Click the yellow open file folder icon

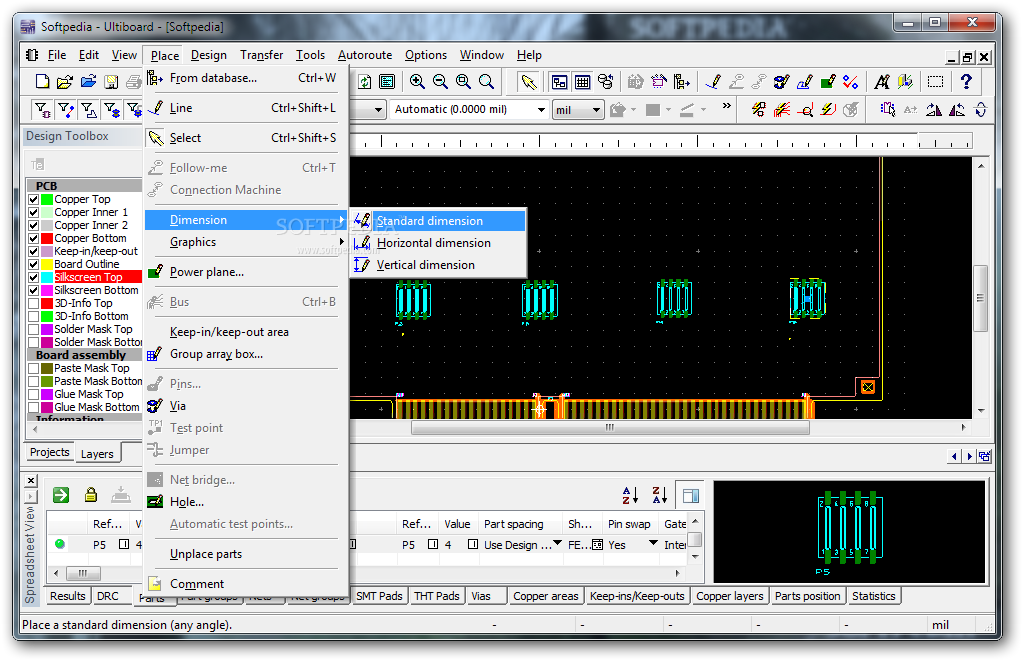[65, 82]
